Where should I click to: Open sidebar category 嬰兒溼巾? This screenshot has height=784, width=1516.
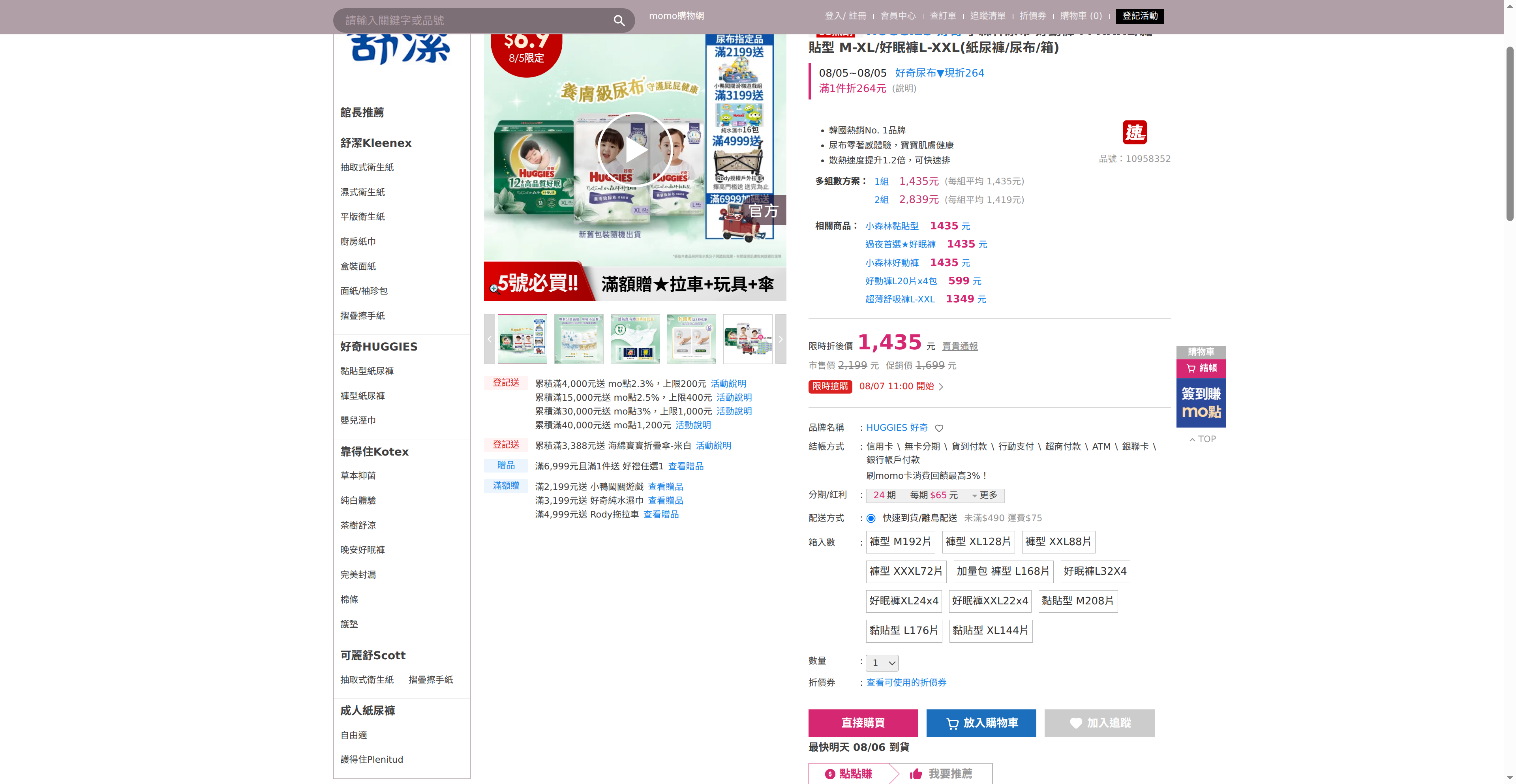pyautogui.click(x=358, y=421)
